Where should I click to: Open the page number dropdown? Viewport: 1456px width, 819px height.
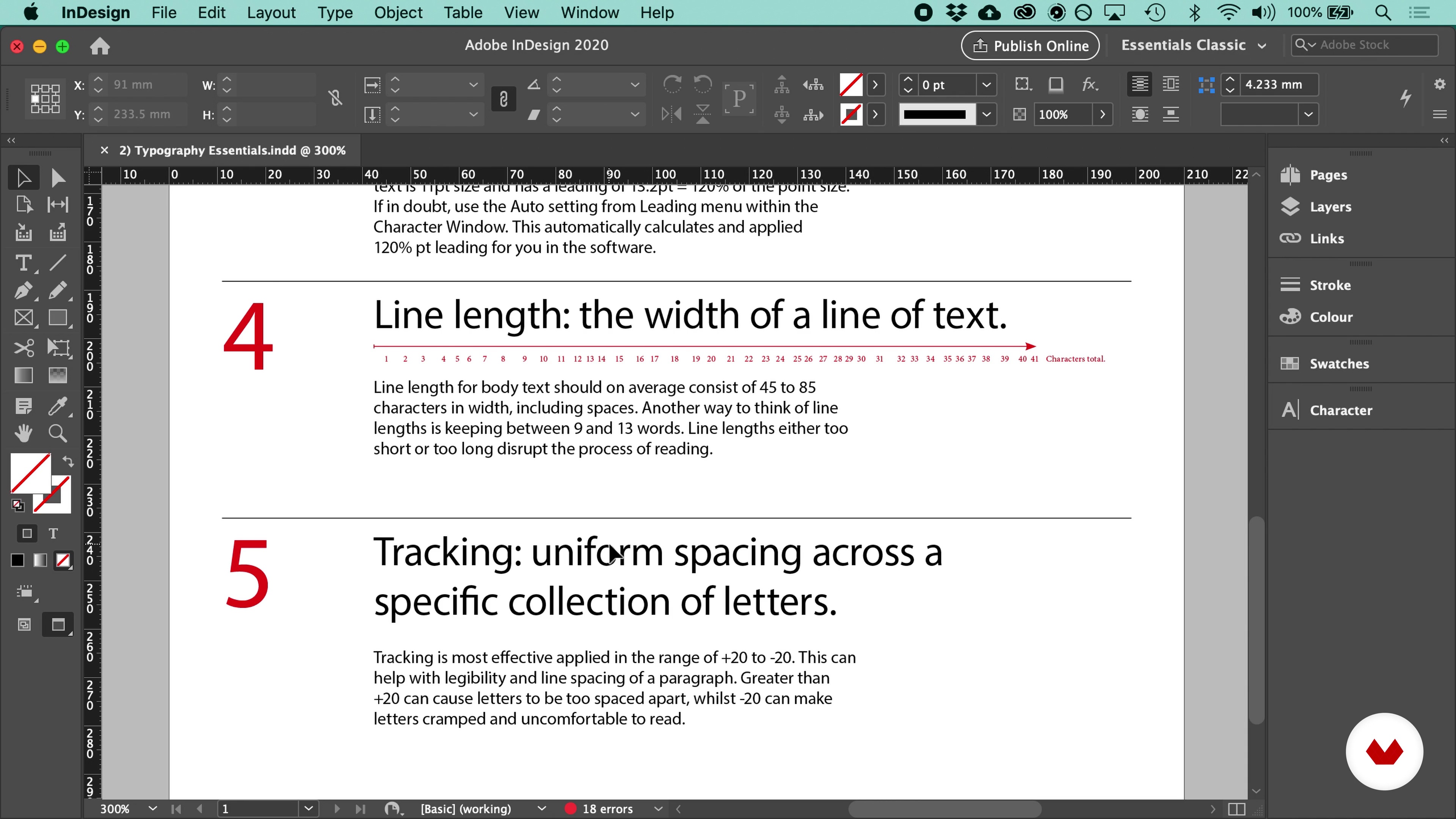click(x=309, y=809)
